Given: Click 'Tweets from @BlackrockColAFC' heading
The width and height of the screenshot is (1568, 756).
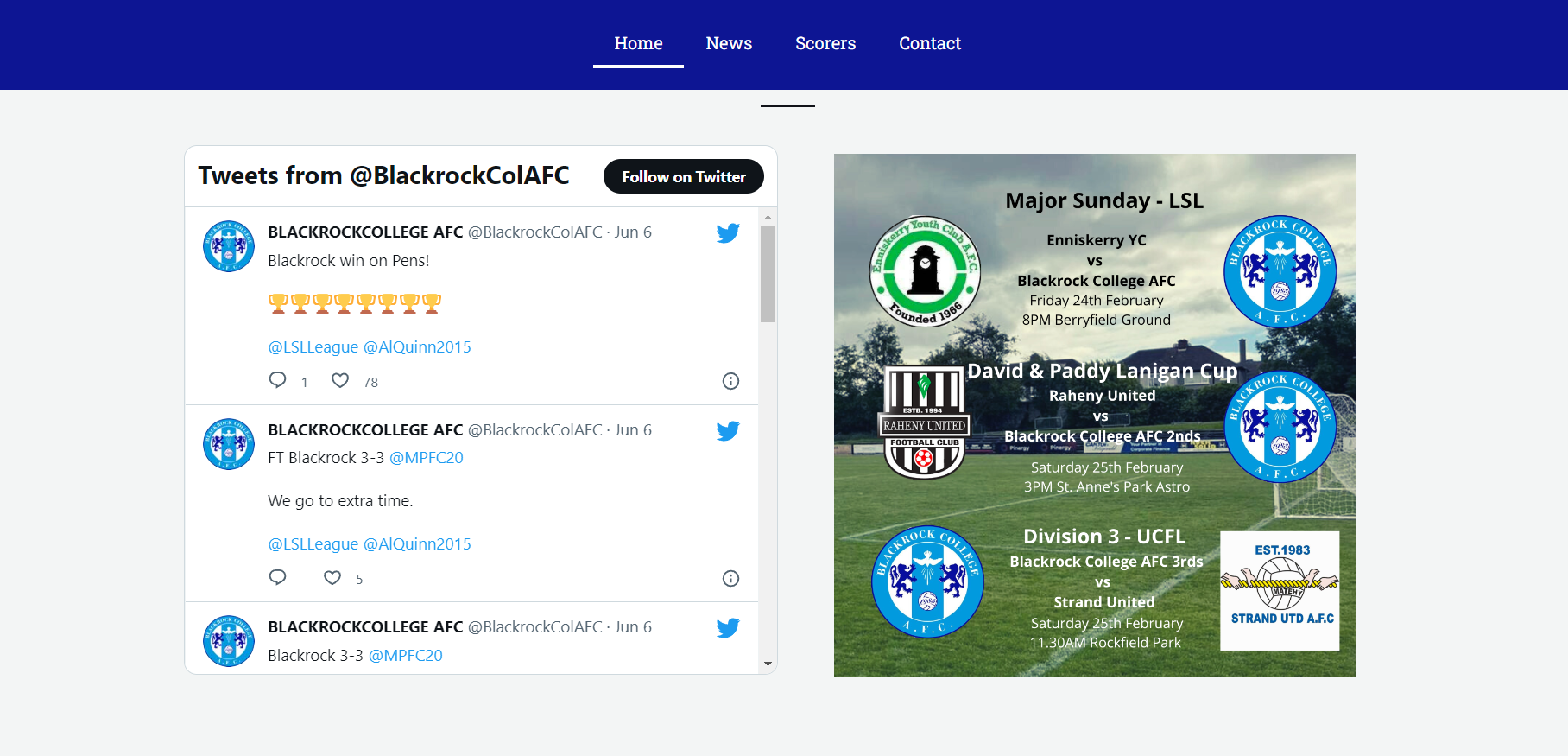Looking at the screenshot, I should (x=383, y=175).
